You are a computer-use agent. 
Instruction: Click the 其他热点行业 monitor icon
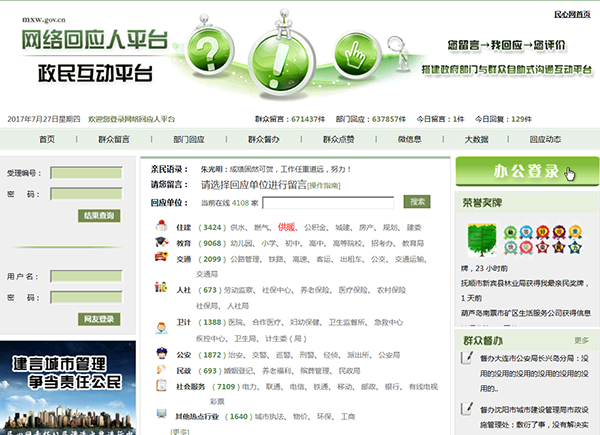click(x=160, y=416)
